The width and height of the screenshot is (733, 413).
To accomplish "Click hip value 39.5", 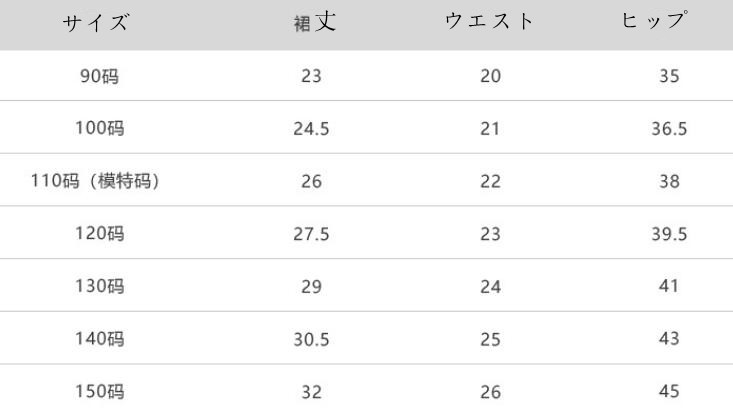I will pos(669,234).
